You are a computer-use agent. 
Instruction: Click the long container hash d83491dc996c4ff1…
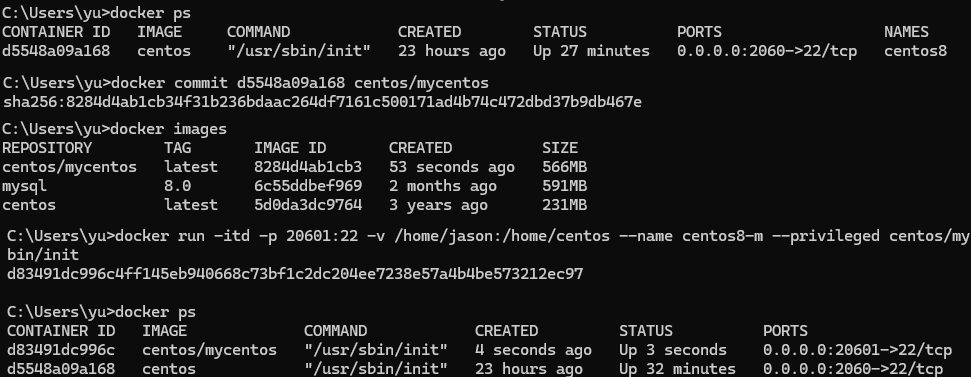tap(295, 274)
